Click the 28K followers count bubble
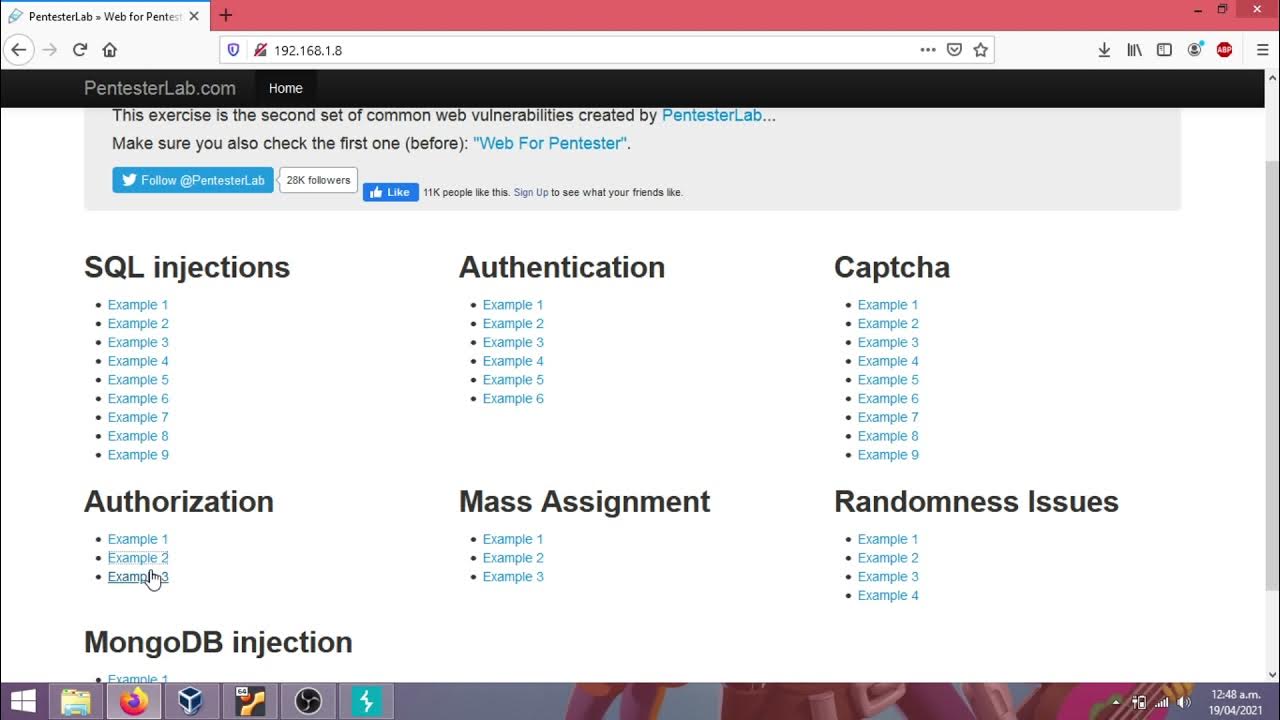Viewport: 1280px width, 720px height. coord(318,180)
